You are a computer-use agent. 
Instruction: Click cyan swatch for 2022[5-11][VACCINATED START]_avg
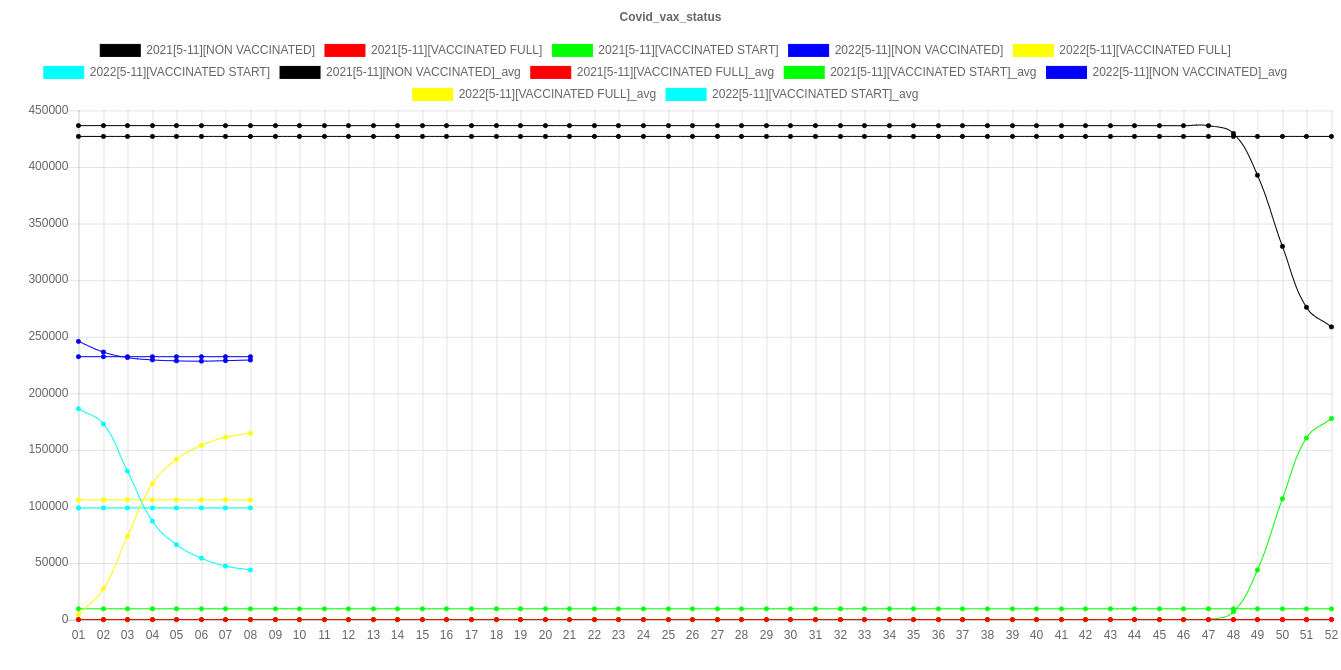(685, 94)
